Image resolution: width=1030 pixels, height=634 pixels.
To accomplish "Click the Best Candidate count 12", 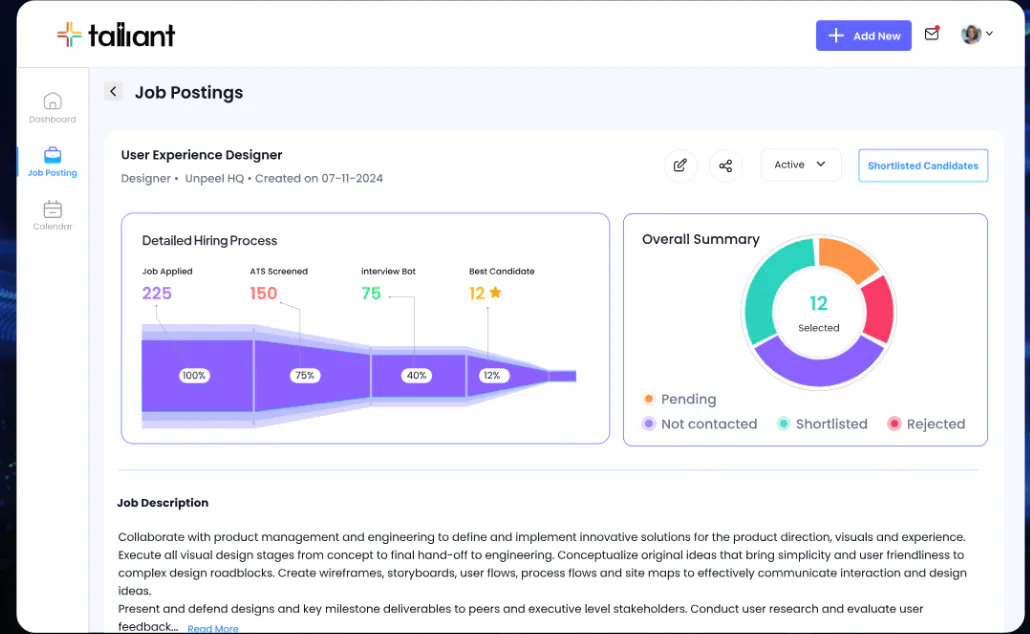I will tap(477, 293).
